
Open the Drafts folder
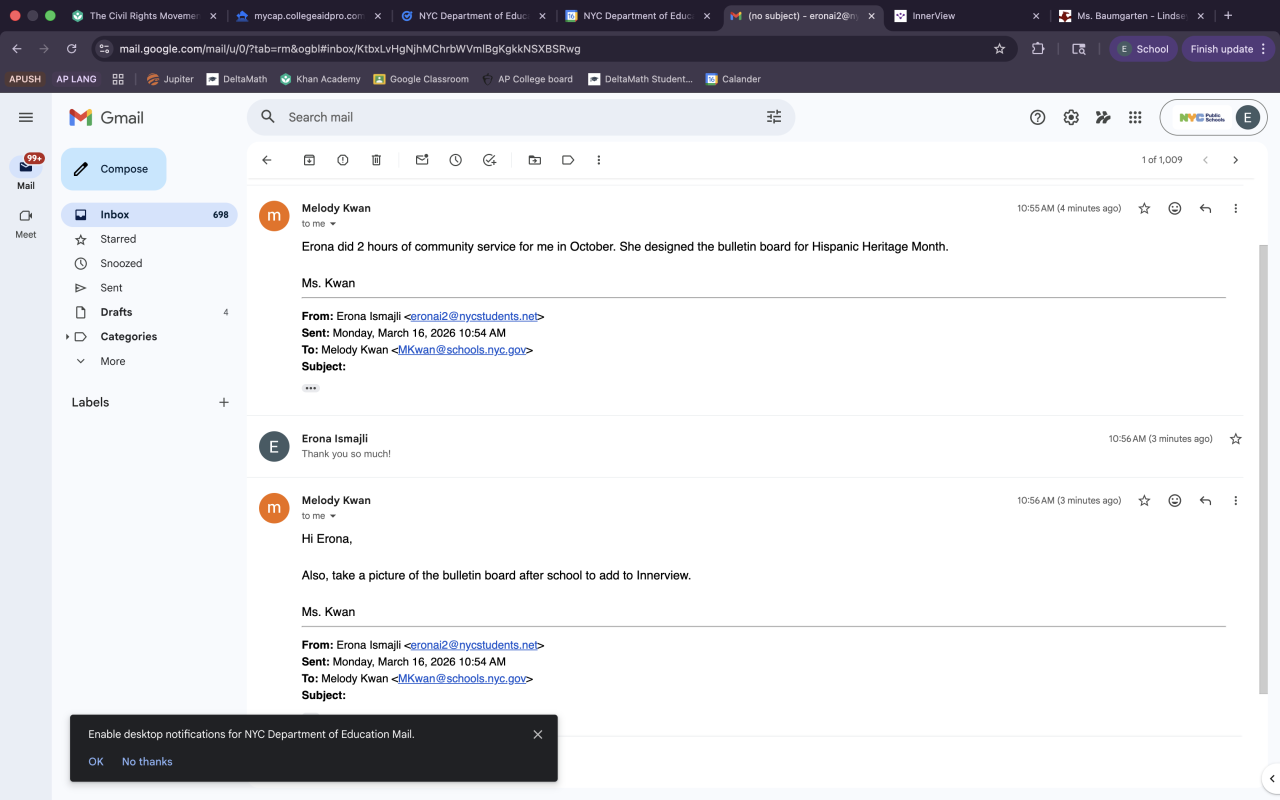[x=150, y=312]
